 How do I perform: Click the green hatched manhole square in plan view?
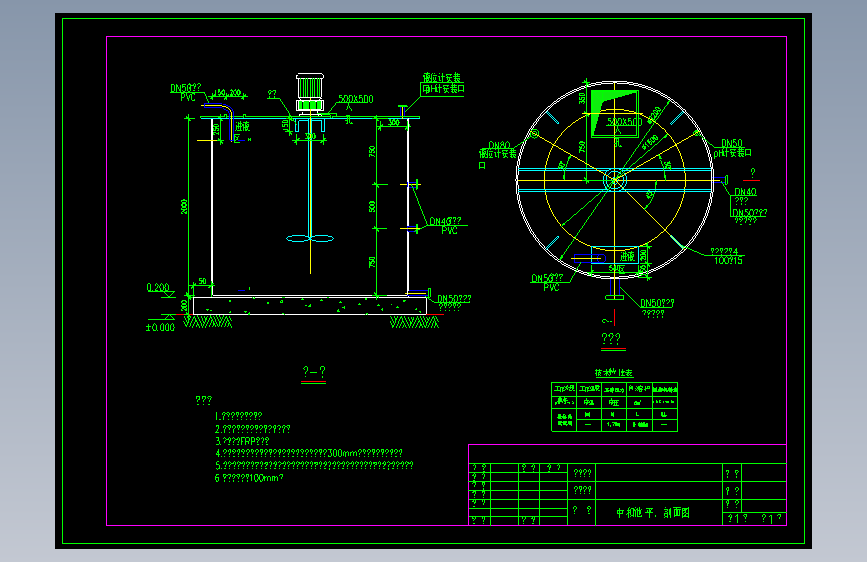pos(615,114)
